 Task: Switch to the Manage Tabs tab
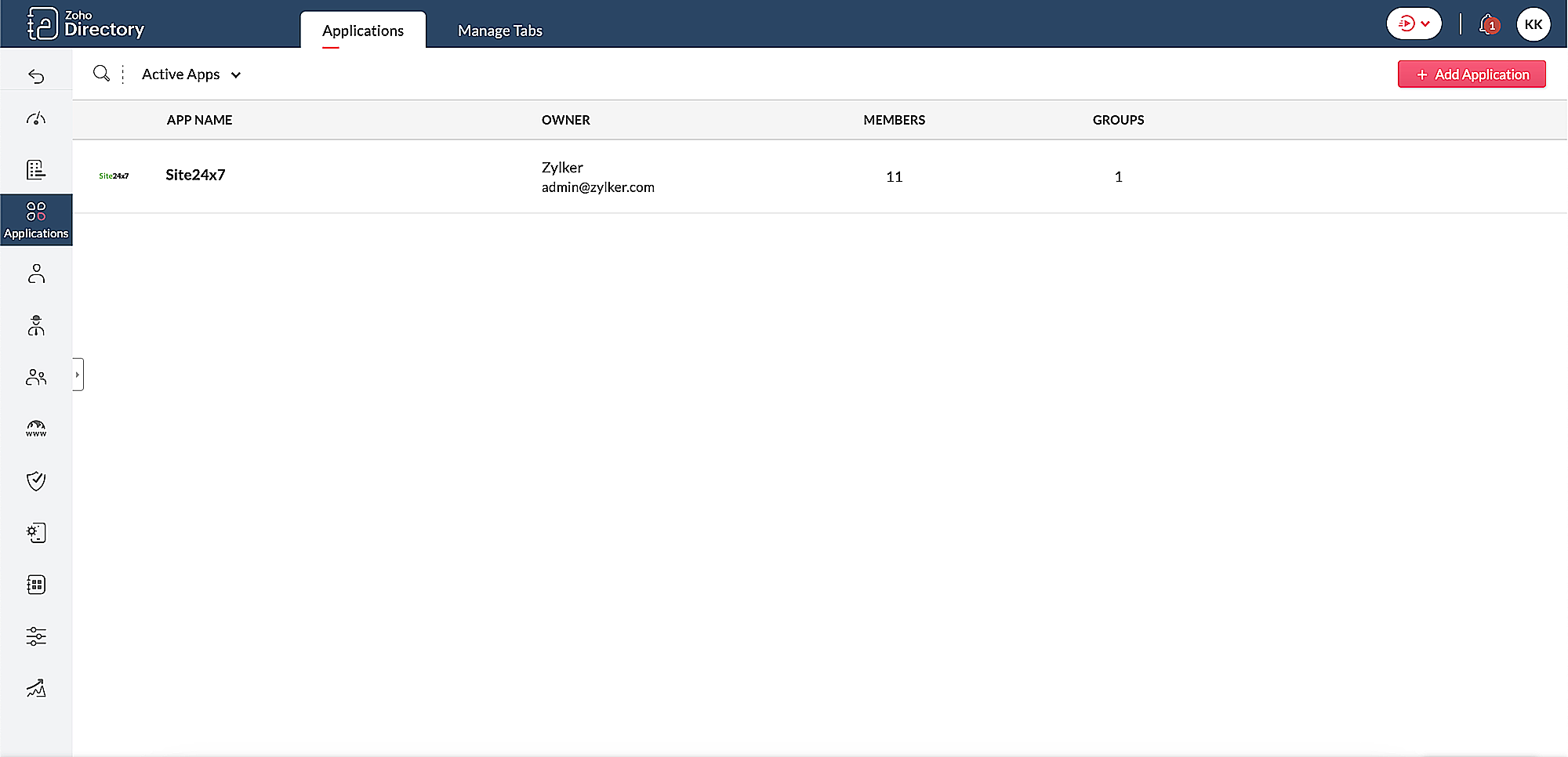499,31
